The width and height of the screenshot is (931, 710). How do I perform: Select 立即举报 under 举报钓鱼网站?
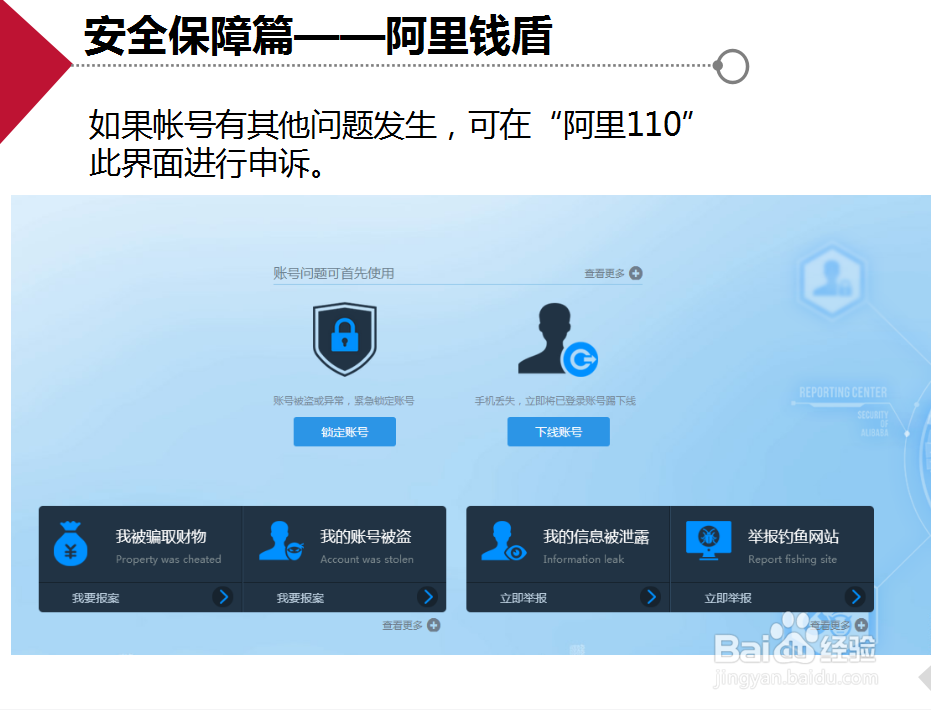click(728, 598)
